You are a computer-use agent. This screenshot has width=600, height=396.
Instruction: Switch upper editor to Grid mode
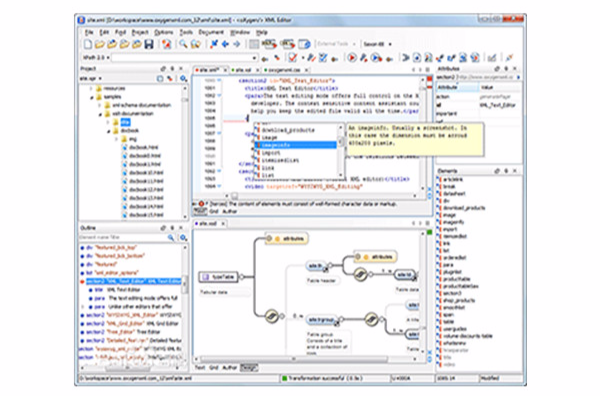(x=214, y=211)
